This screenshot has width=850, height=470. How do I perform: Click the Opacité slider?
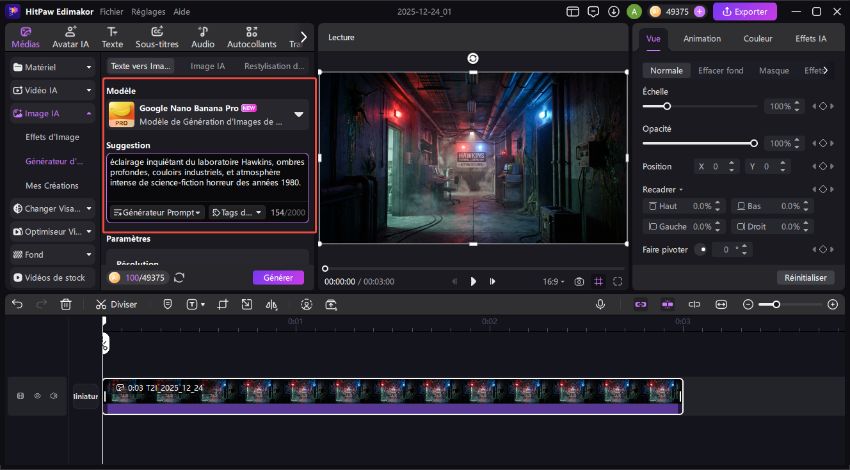pyautogui.click(x=698, y=143)
